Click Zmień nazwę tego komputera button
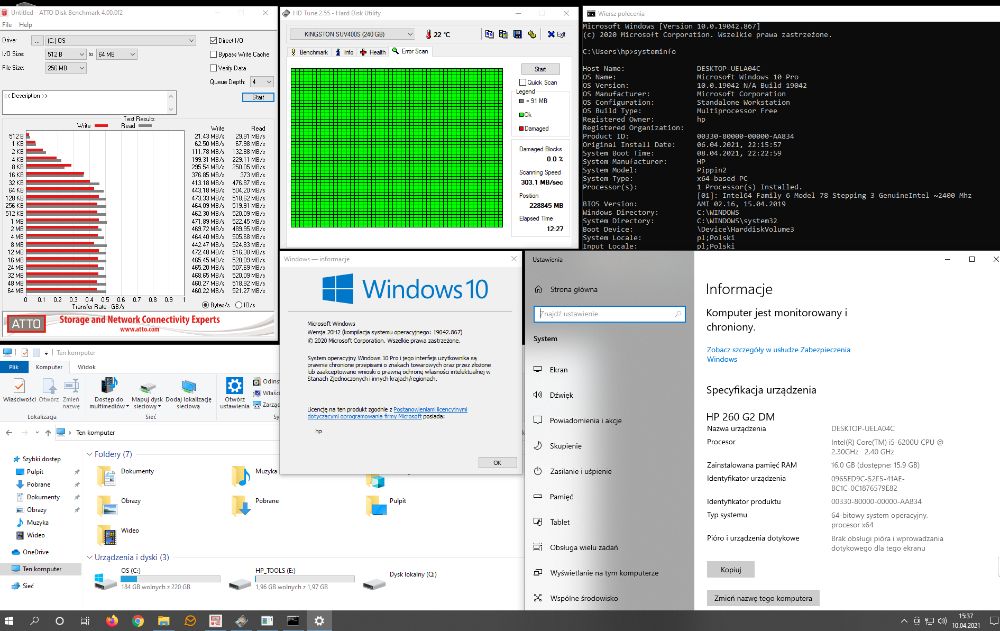 [763, 598]
